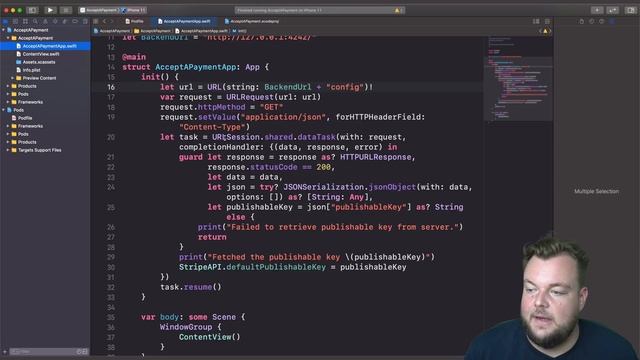Show the File inspector icon

(582, 21)
